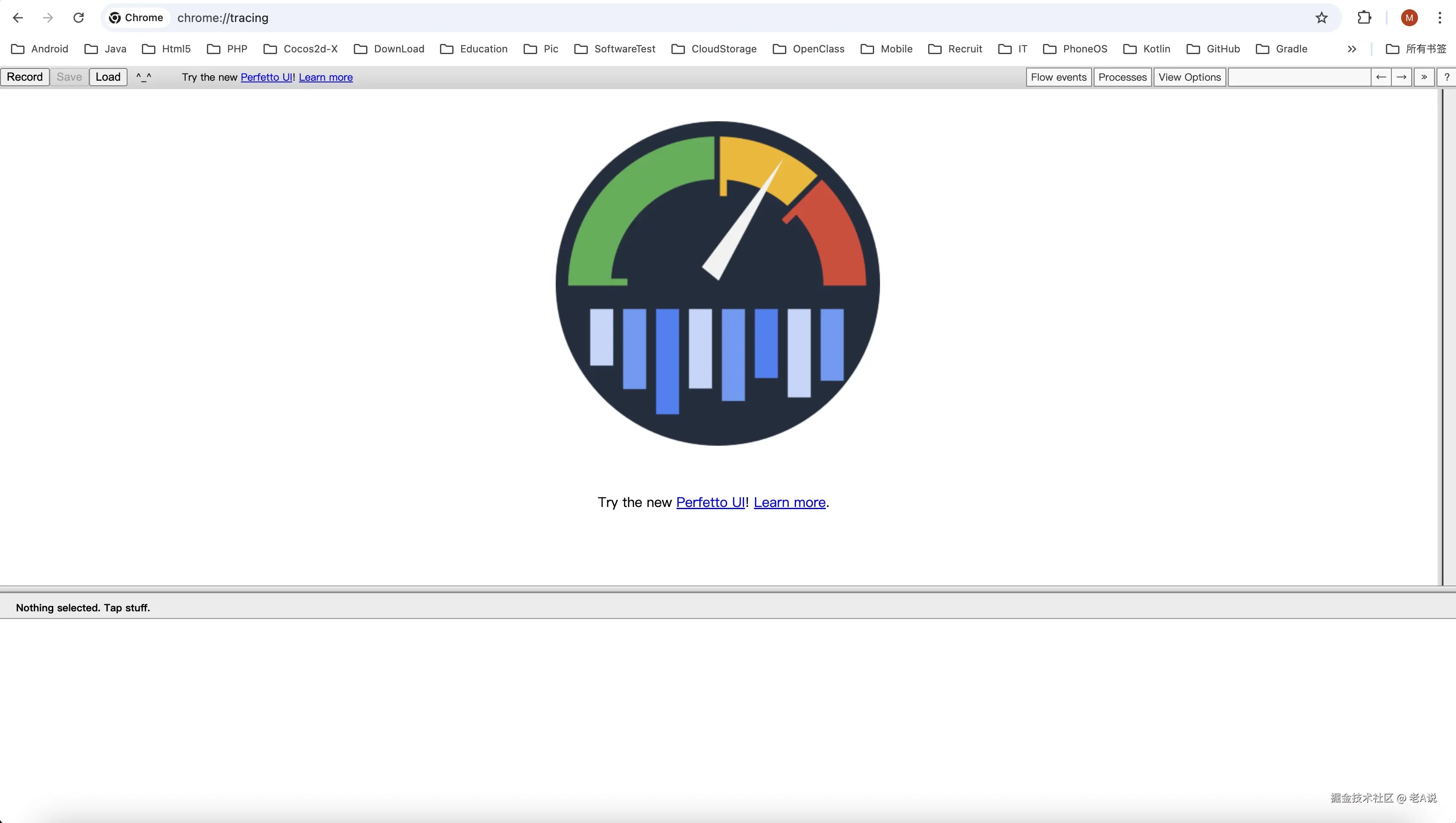Open the tracing help question mark
1456x823 pixels.
1446,77
